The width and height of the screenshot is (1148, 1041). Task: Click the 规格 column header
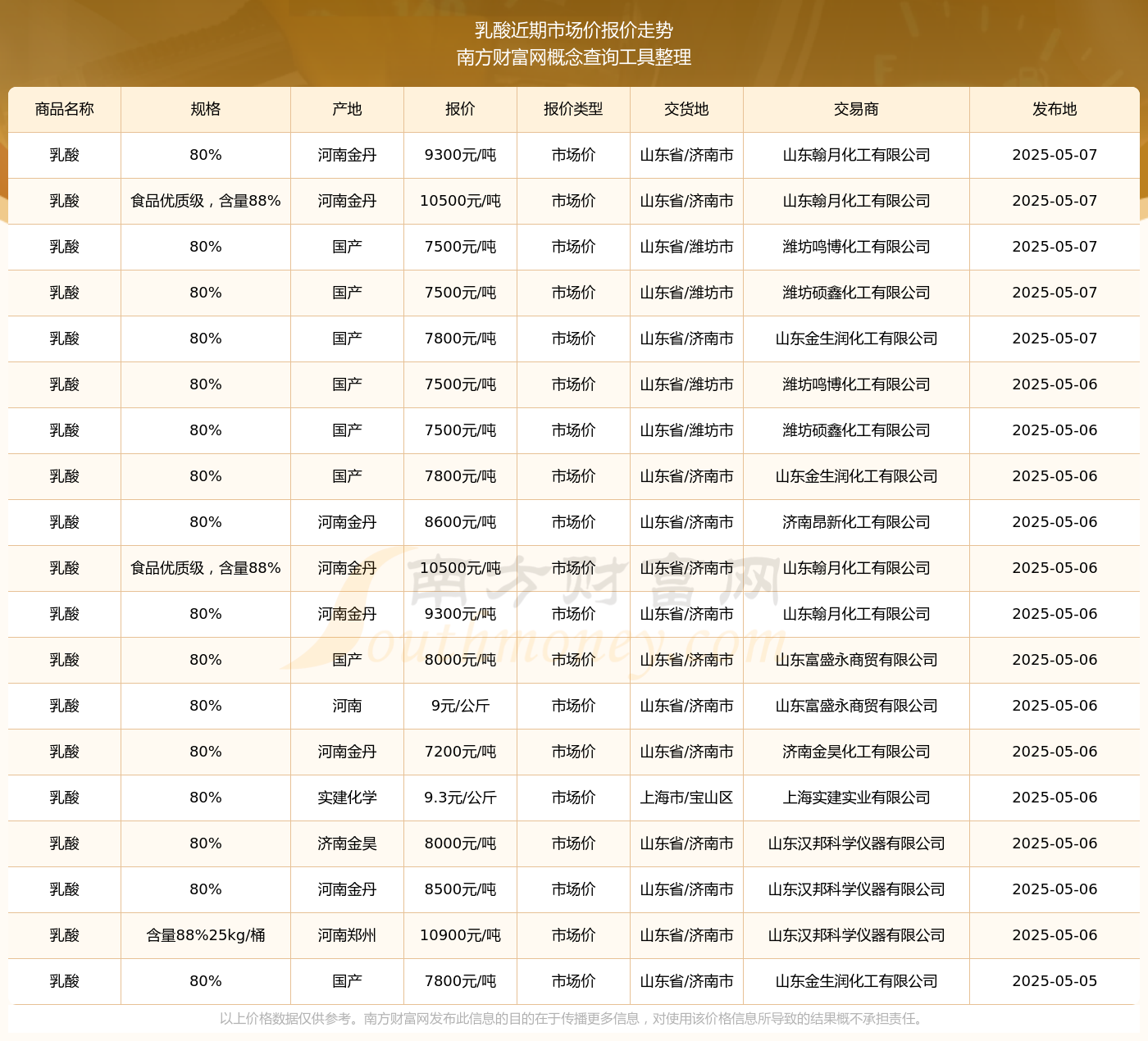[x=206, y=109]
